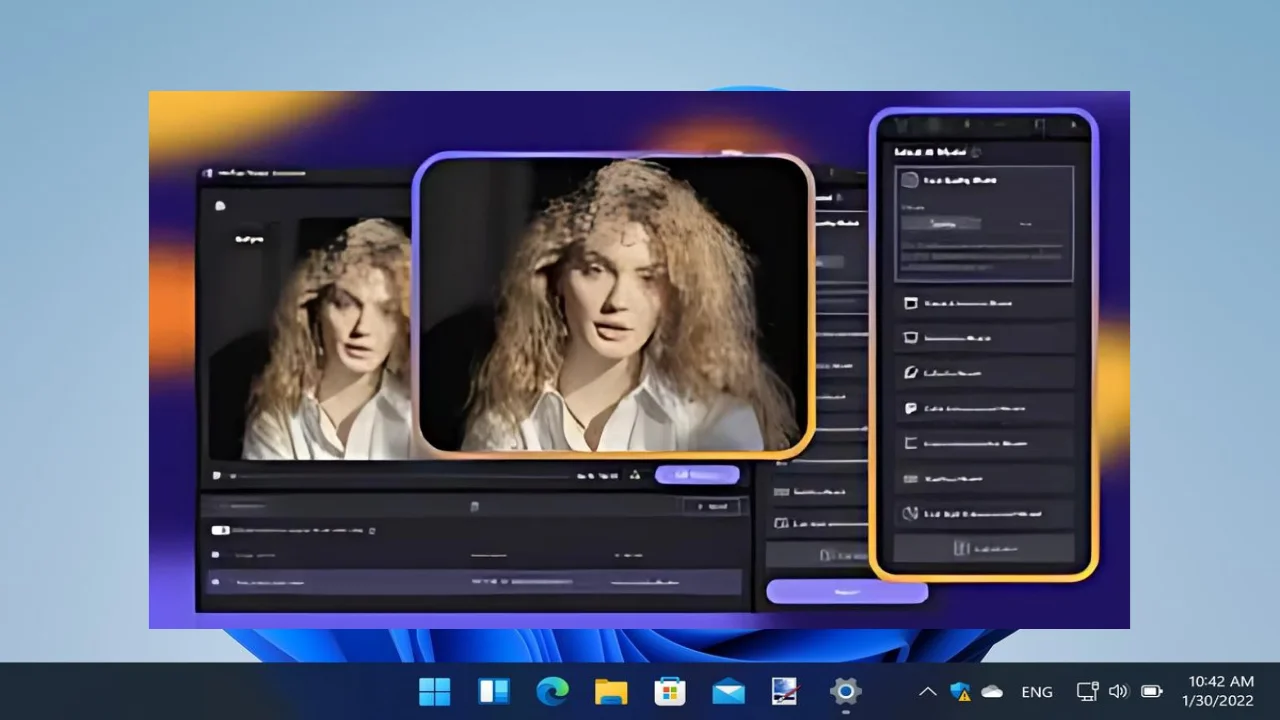Open the Mail app from the taskbar
The height and width of the screenshot is (720, 1280).
click(728, 691)
